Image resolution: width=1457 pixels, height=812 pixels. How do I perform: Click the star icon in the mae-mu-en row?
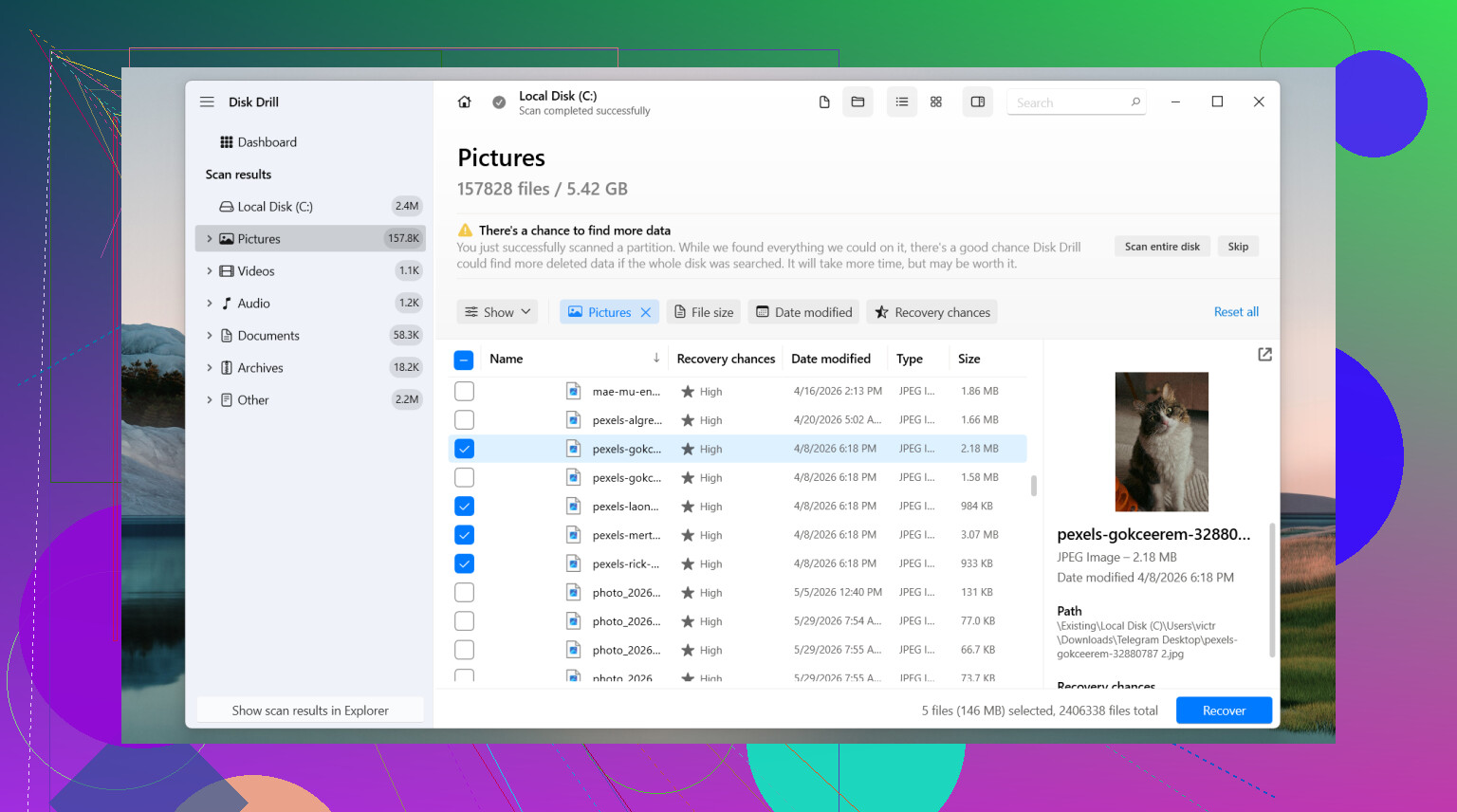coord(688,391)
